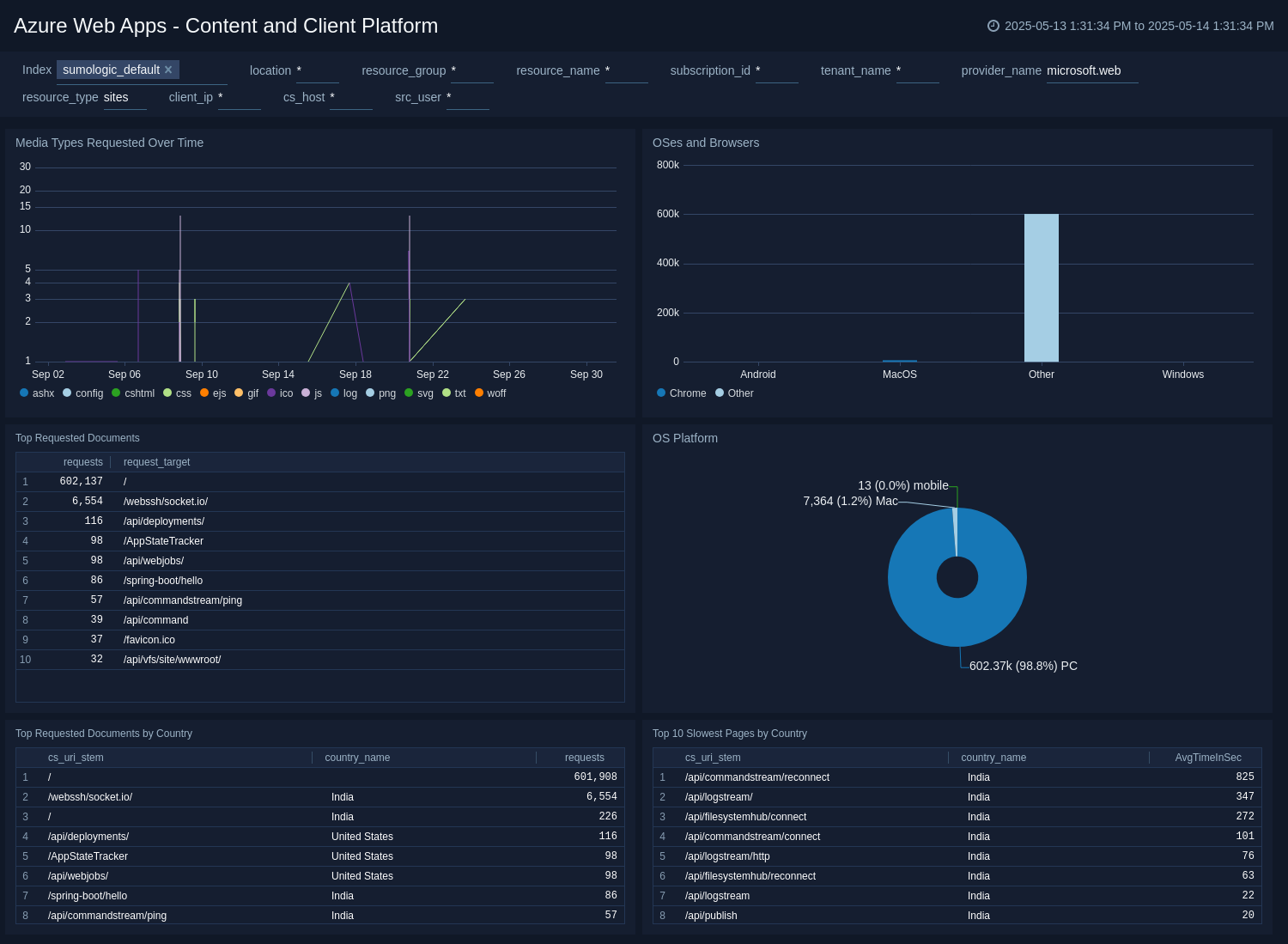Click the dashboard title Azure Web Apps

point(226,26)
